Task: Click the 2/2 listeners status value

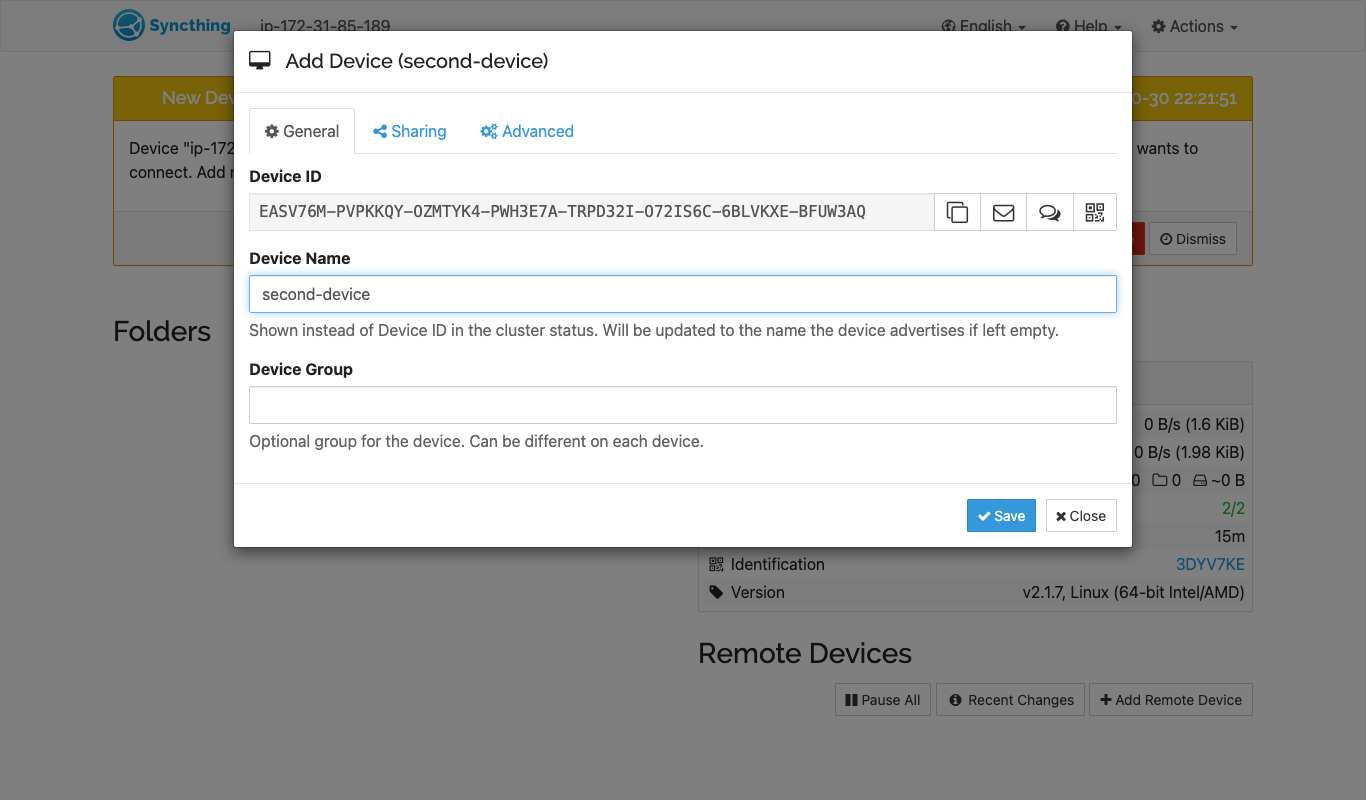Action: [1233, 508]
